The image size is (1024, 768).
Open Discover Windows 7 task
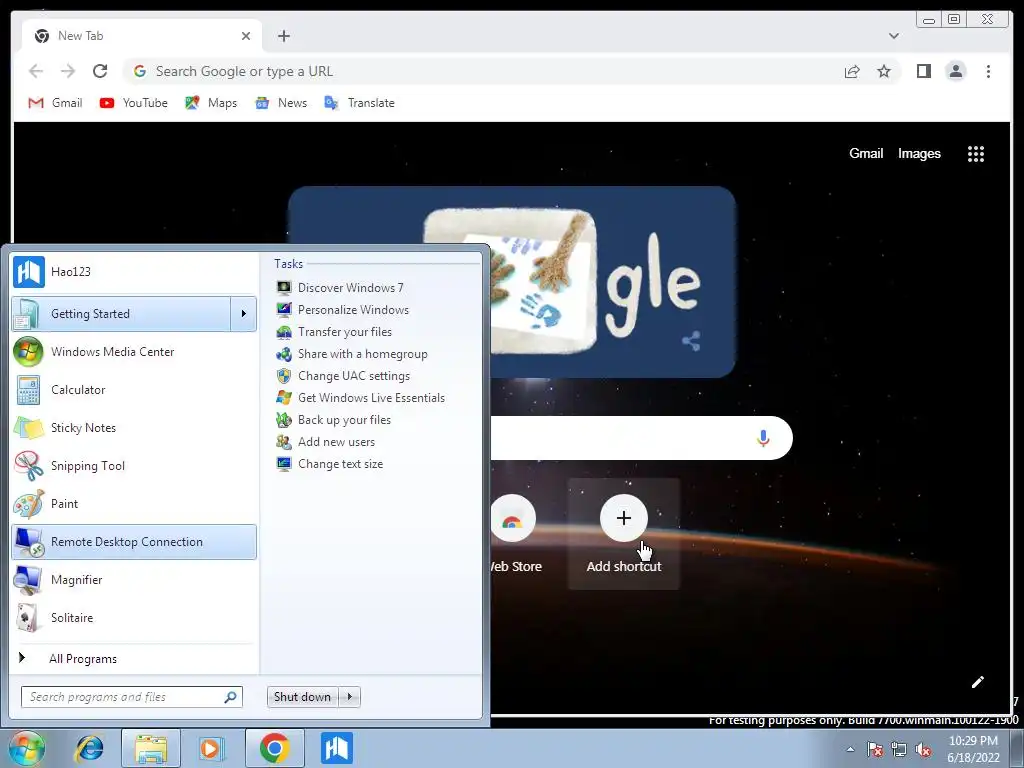point(340,288)
